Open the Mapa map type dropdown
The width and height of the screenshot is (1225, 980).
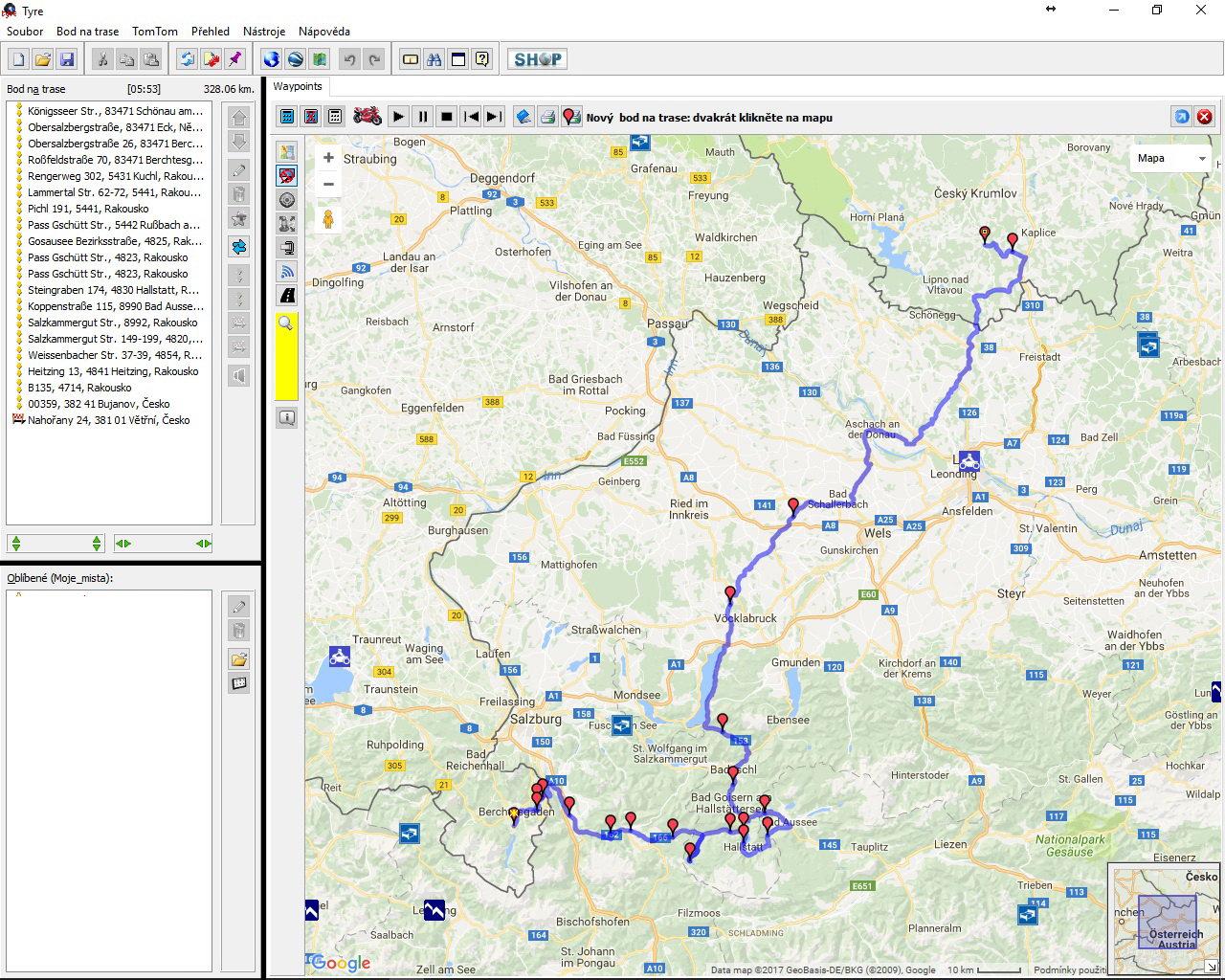[x=1171, y=158]
